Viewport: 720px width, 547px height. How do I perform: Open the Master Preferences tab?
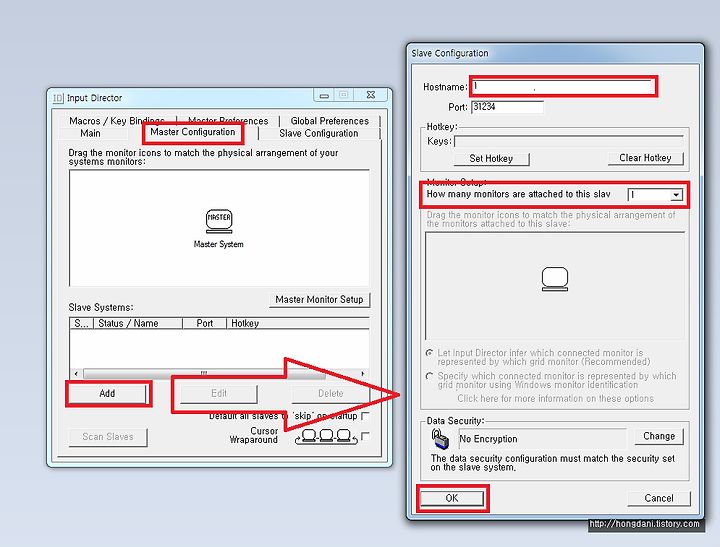pos(228,121)
